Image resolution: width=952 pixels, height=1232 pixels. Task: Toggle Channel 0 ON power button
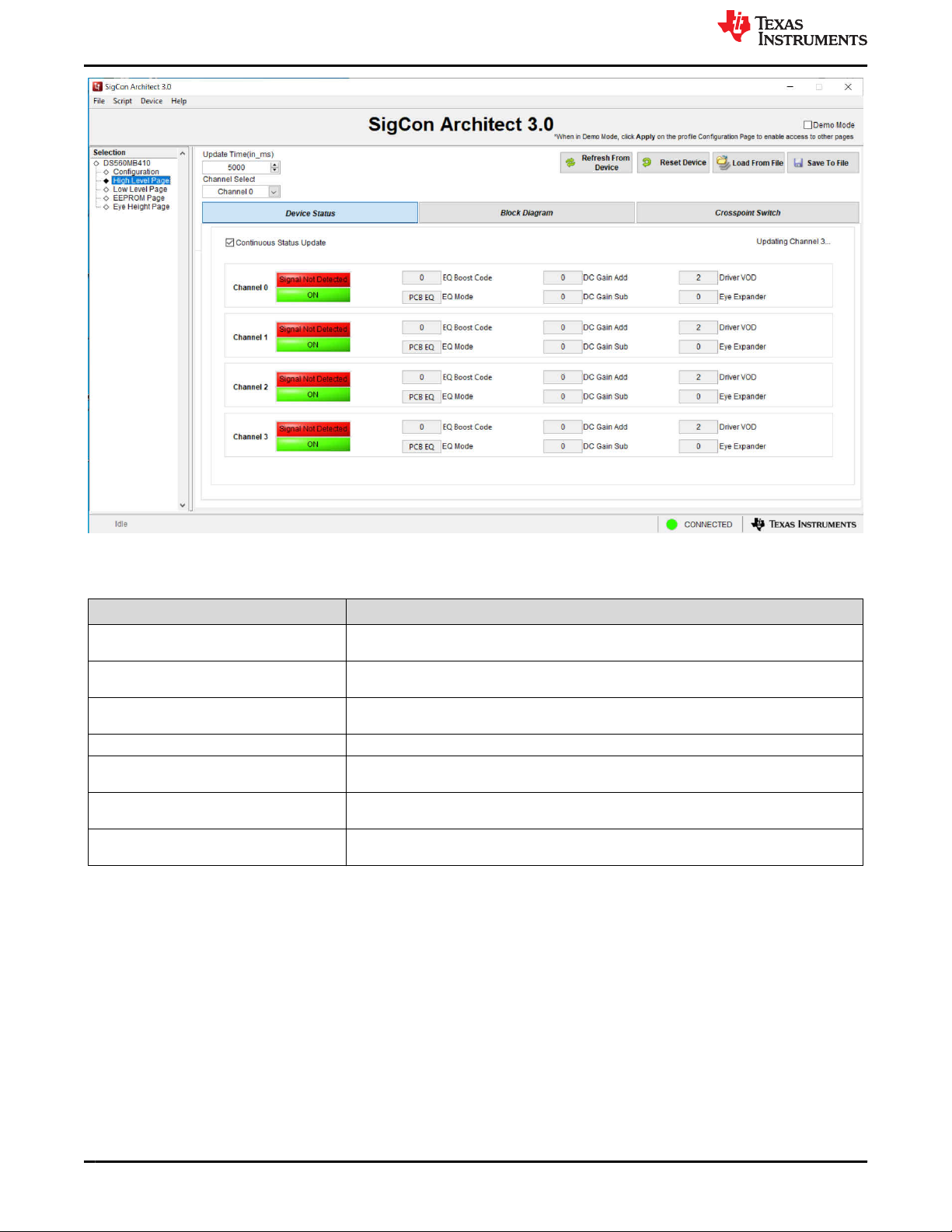tap(313, 295)
